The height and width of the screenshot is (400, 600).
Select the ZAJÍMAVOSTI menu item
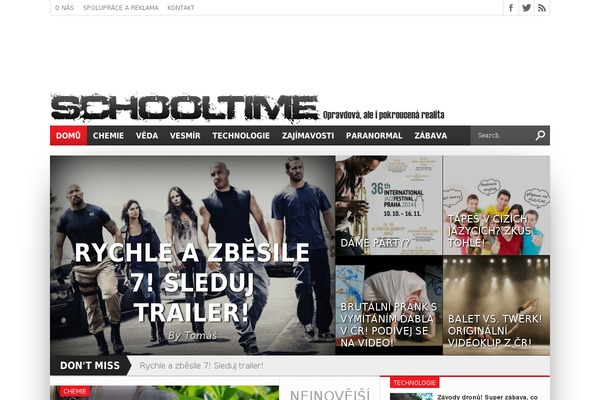coord(308,136)
